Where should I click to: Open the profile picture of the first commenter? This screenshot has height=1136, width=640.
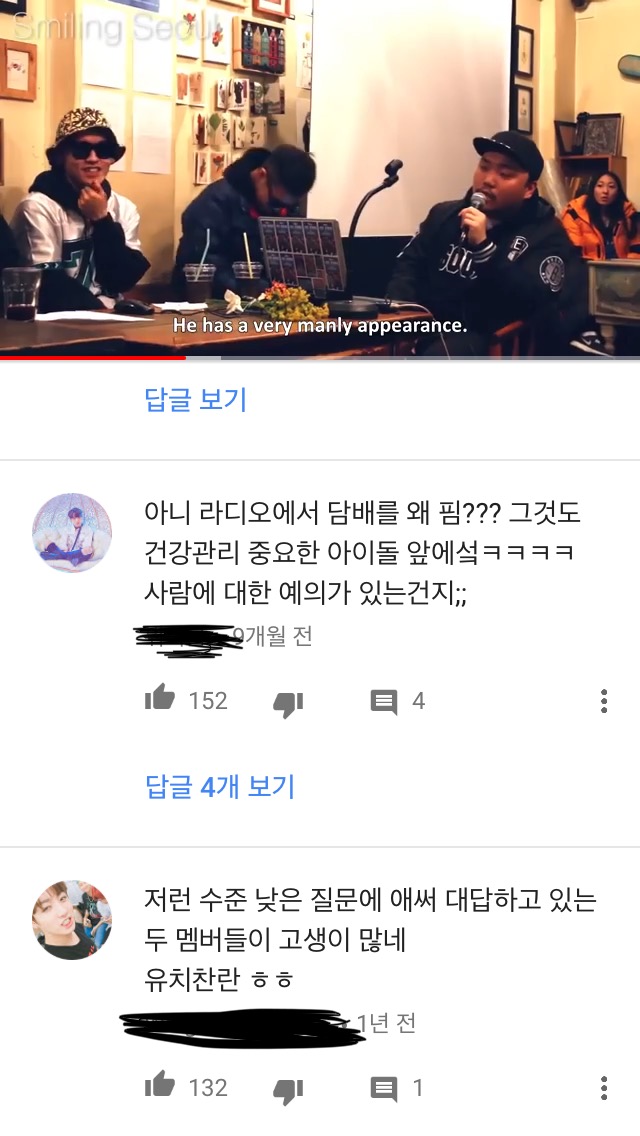[x=72, y=532]
